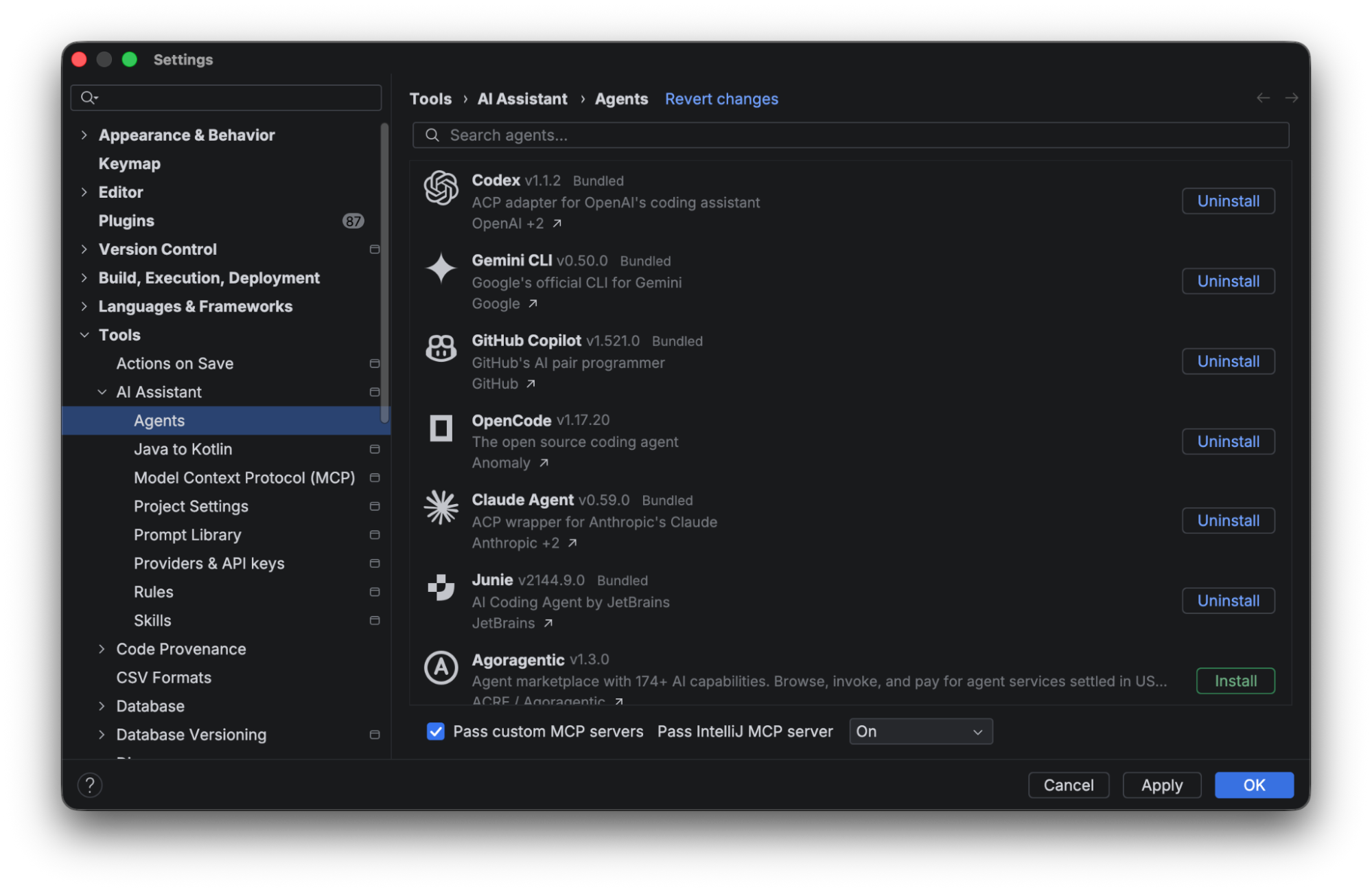Click the project-level icon beside Prompt Library
1372x892 pixels.
pos(375,535)
